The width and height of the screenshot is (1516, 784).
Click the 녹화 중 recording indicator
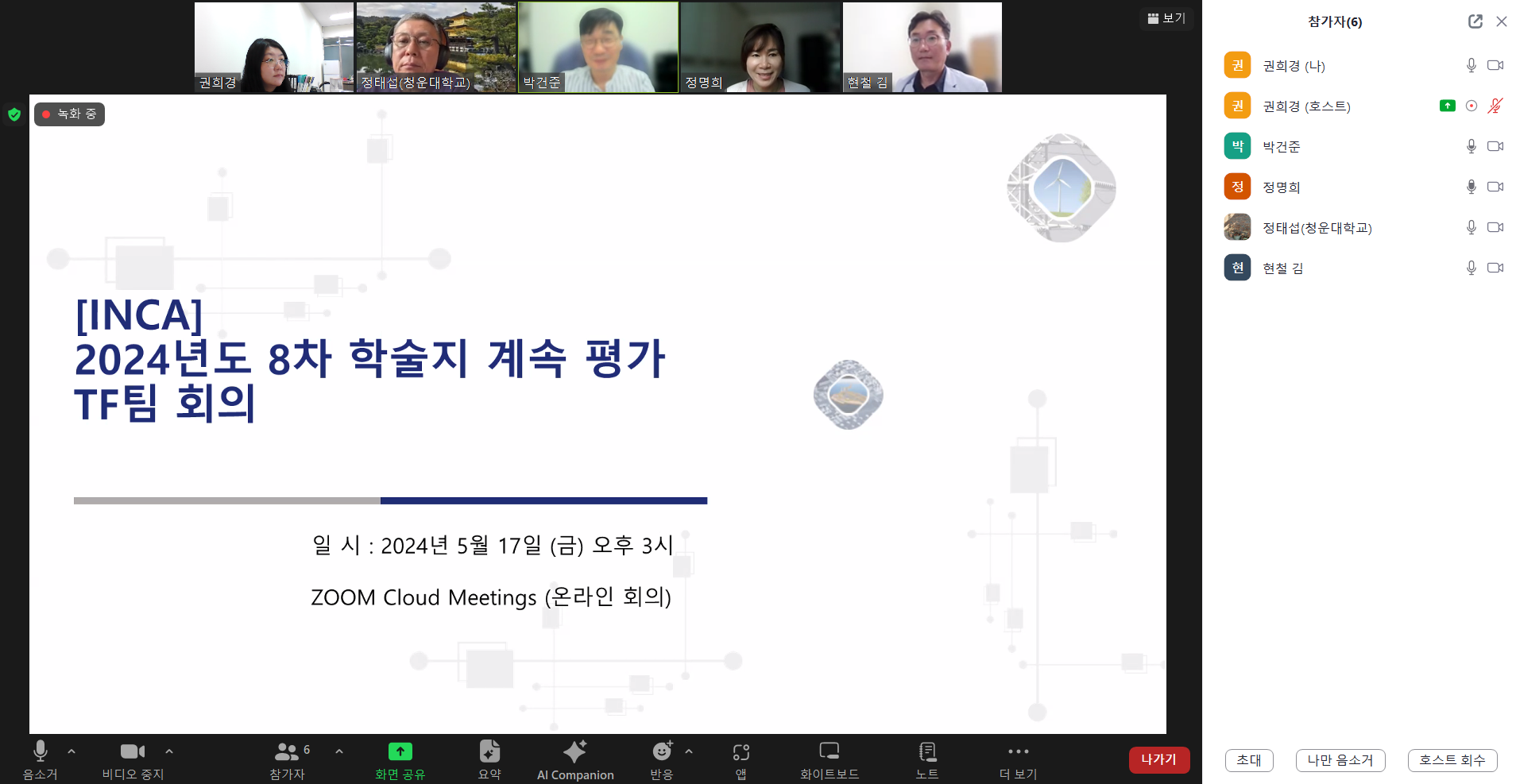[69, 114]
